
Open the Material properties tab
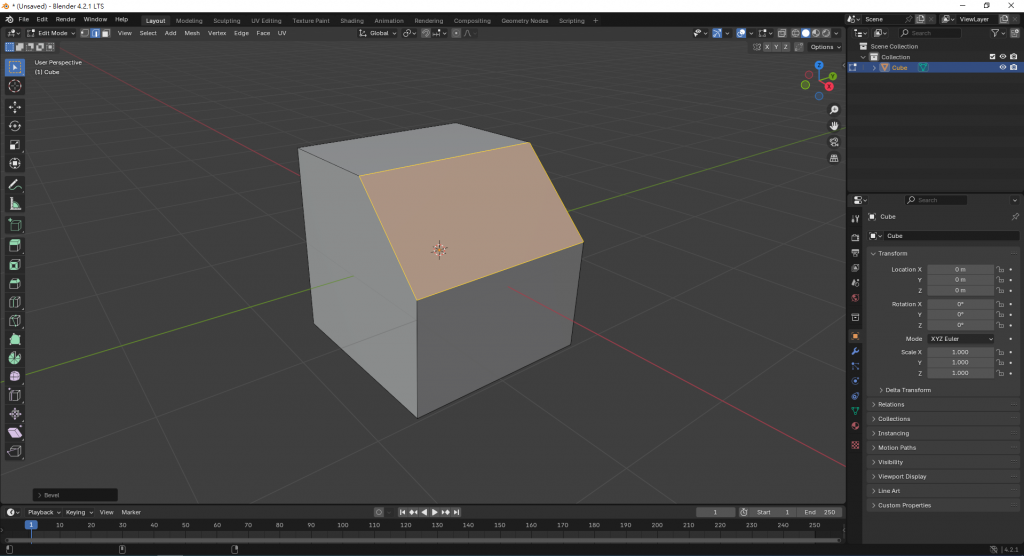click(855, 426)
